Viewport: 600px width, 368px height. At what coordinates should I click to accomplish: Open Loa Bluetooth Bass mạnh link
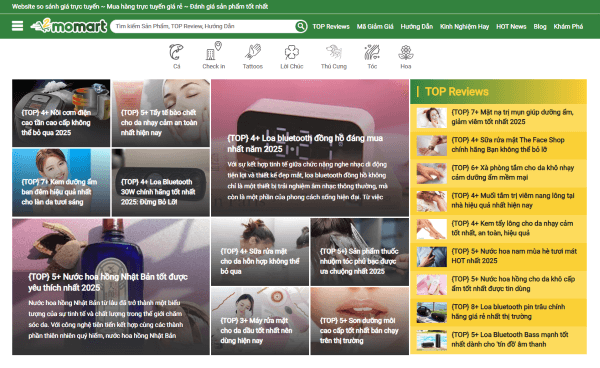point(510,339)
